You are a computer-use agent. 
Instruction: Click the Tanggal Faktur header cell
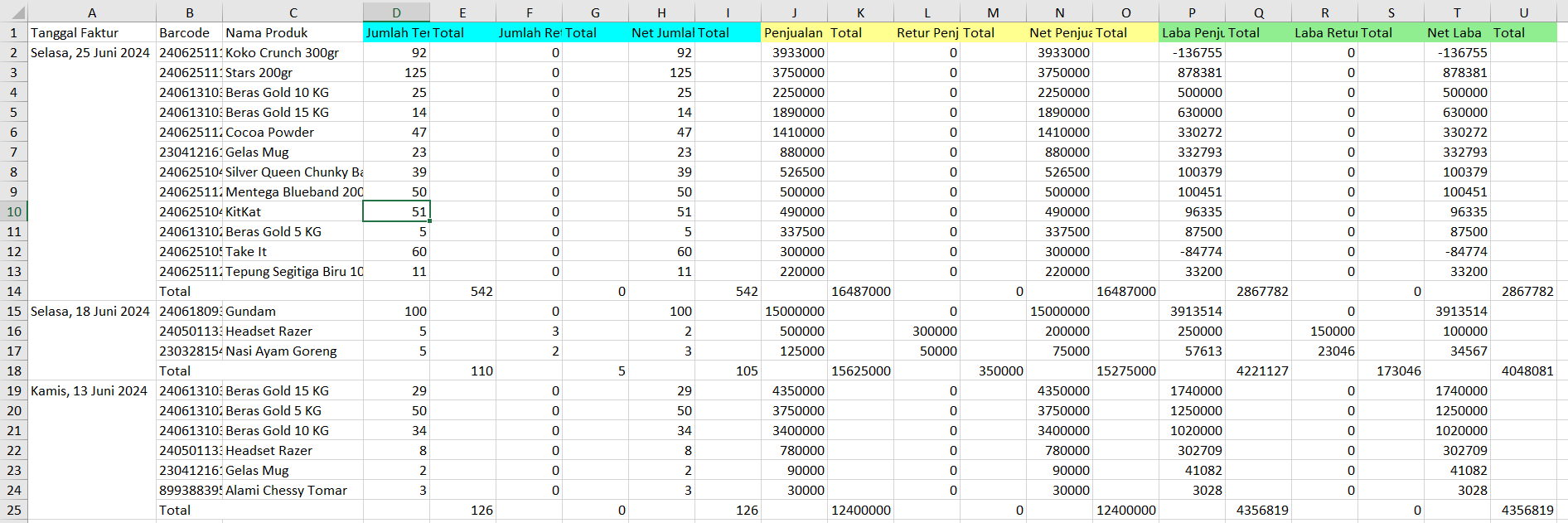(x=91, y=32)
